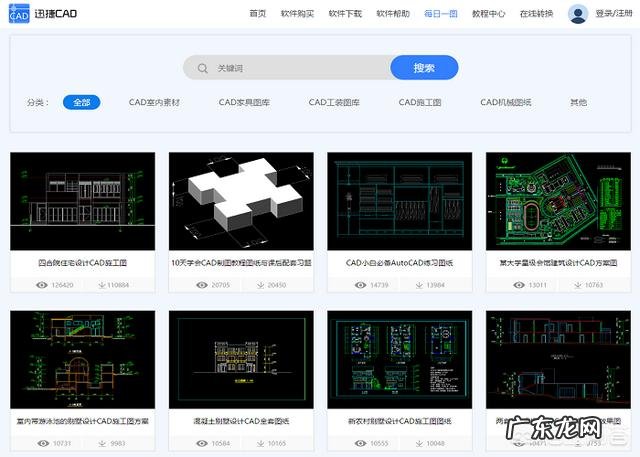Open the campus site plan thumbnail

click(558, 201)
